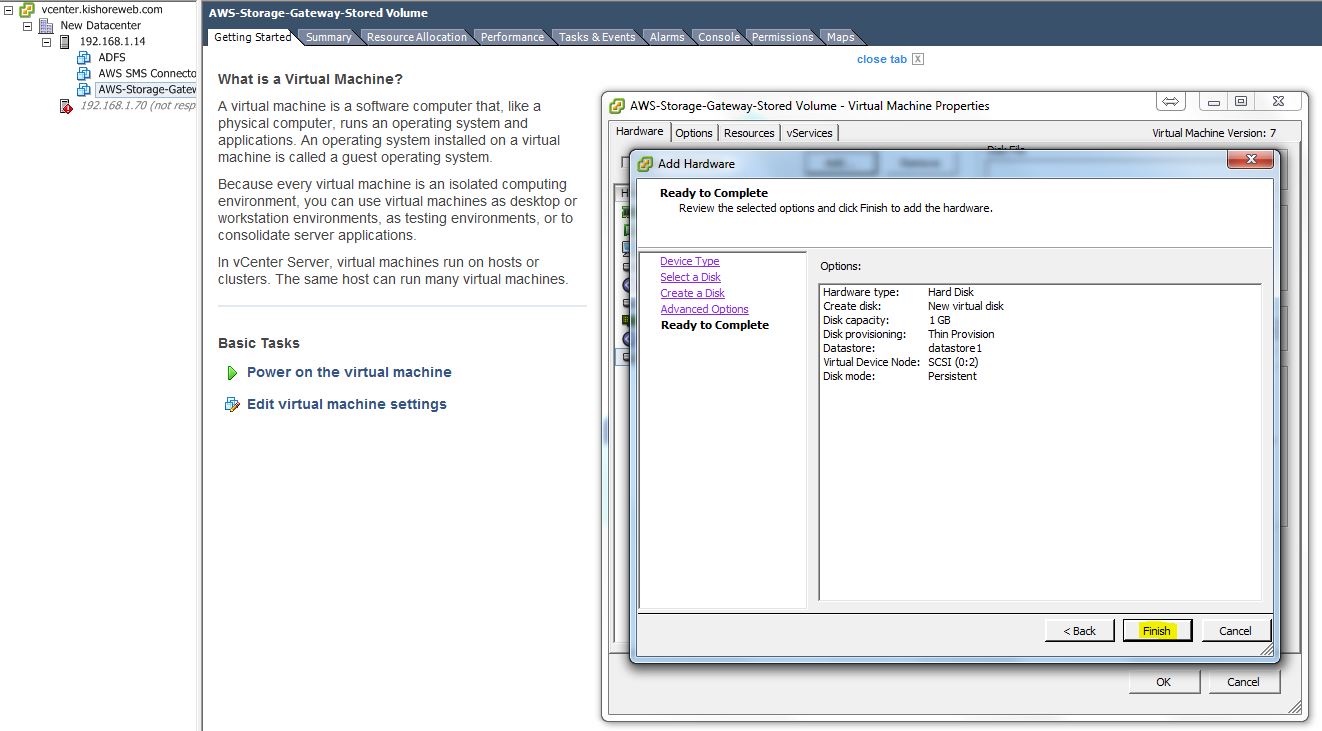
Task: Switch to the Summary tab
Action: [328, 37]
